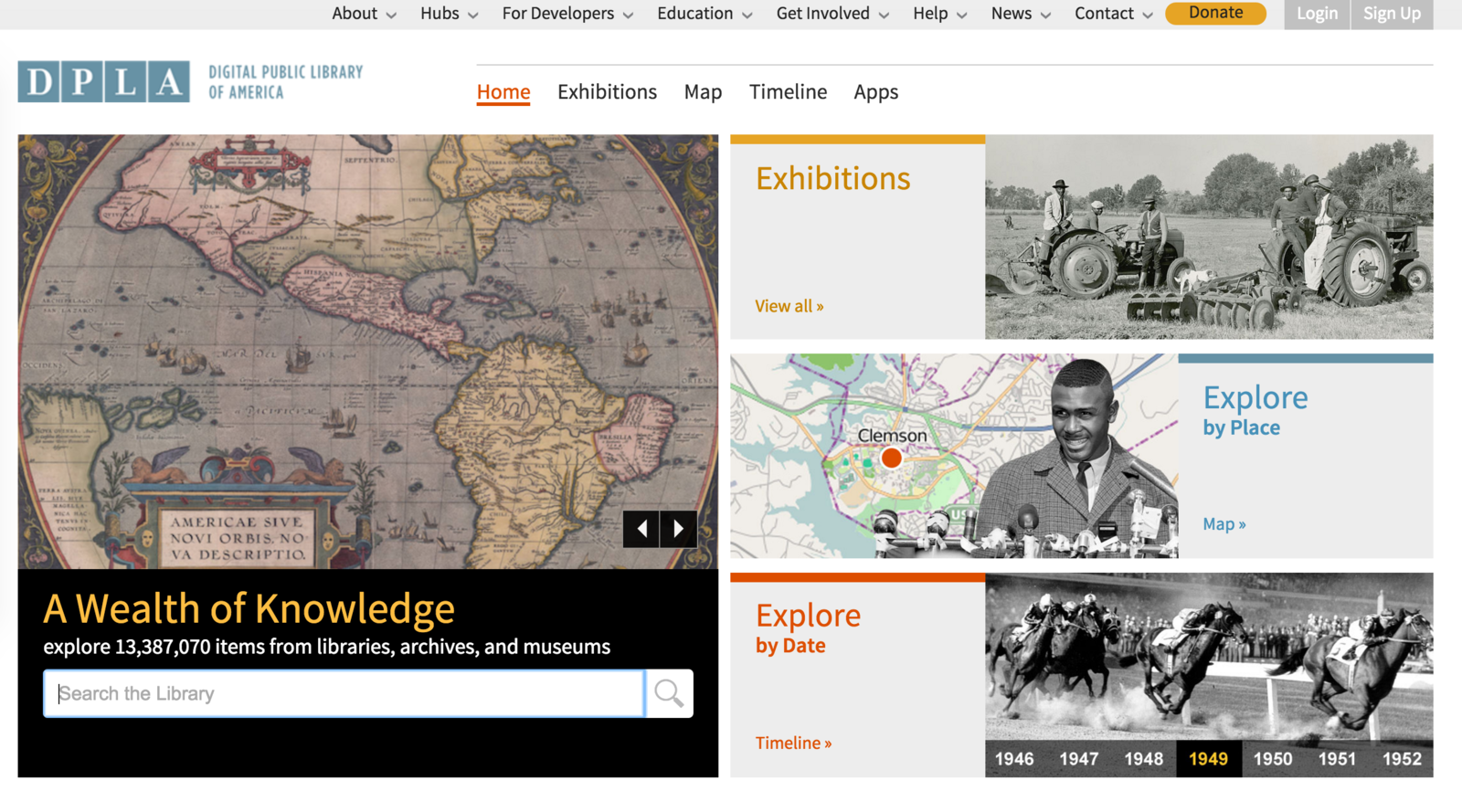
Task: Expand the Get Involved dropdown
Action: [x=832, y=14]
